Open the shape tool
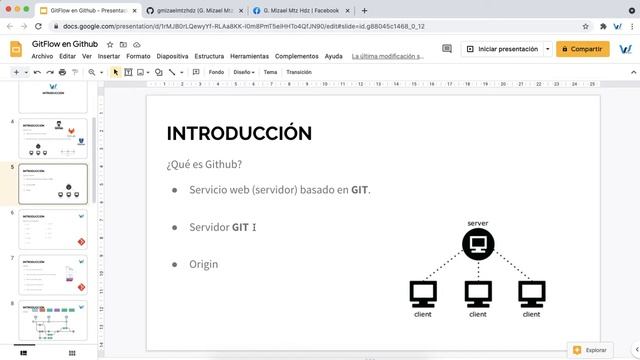 pyautogui.click(x=159, y=72)
